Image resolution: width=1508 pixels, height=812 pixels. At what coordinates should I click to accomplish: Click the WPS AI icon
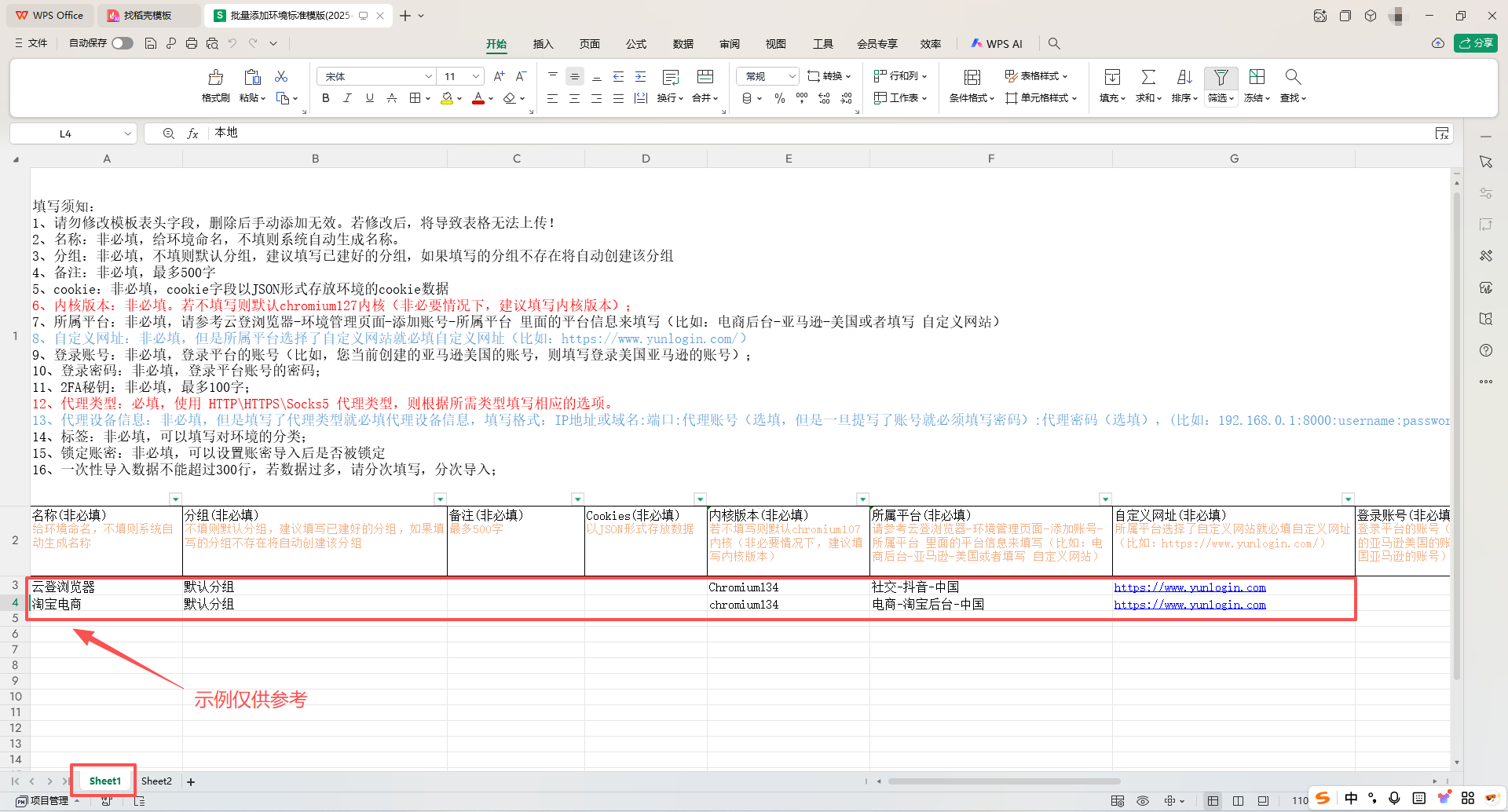[x=996, y=43]
